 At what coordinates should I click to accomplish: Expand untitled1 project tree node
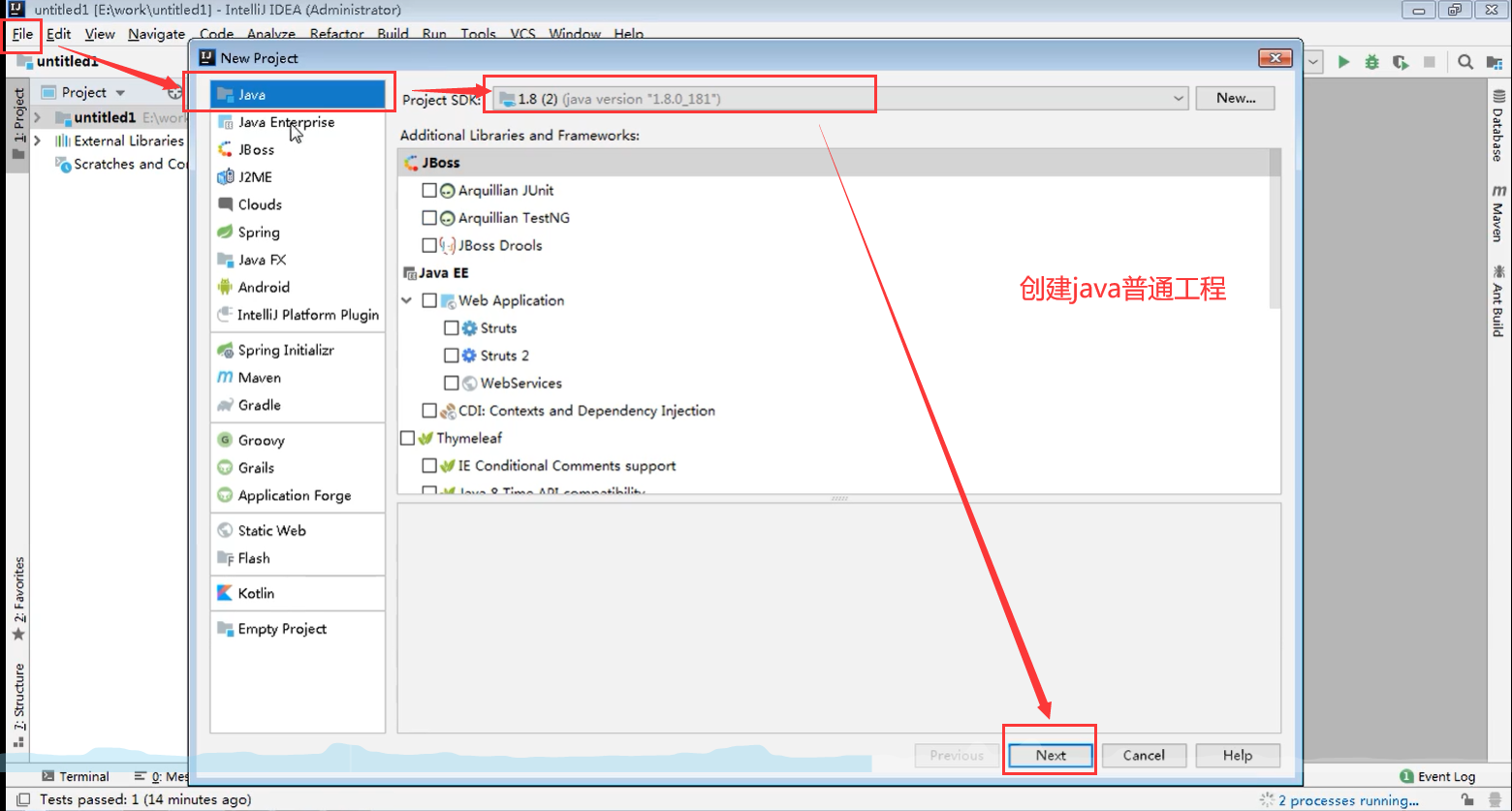click(x=37, y=117)
